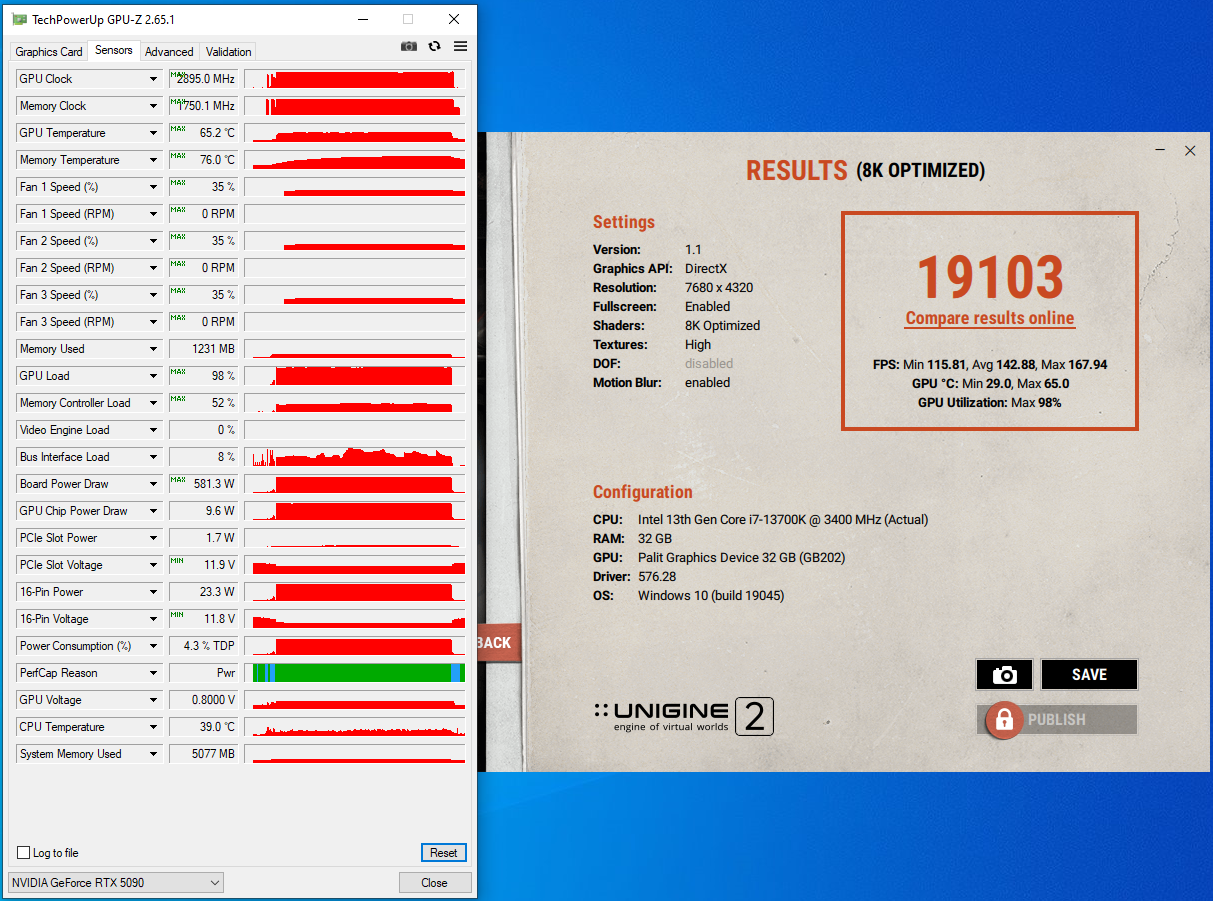Viewport: 1213px width, 901px height.
Task: Open the GPU Voltage sensor dropdown
Action: [x=153, y=700]
